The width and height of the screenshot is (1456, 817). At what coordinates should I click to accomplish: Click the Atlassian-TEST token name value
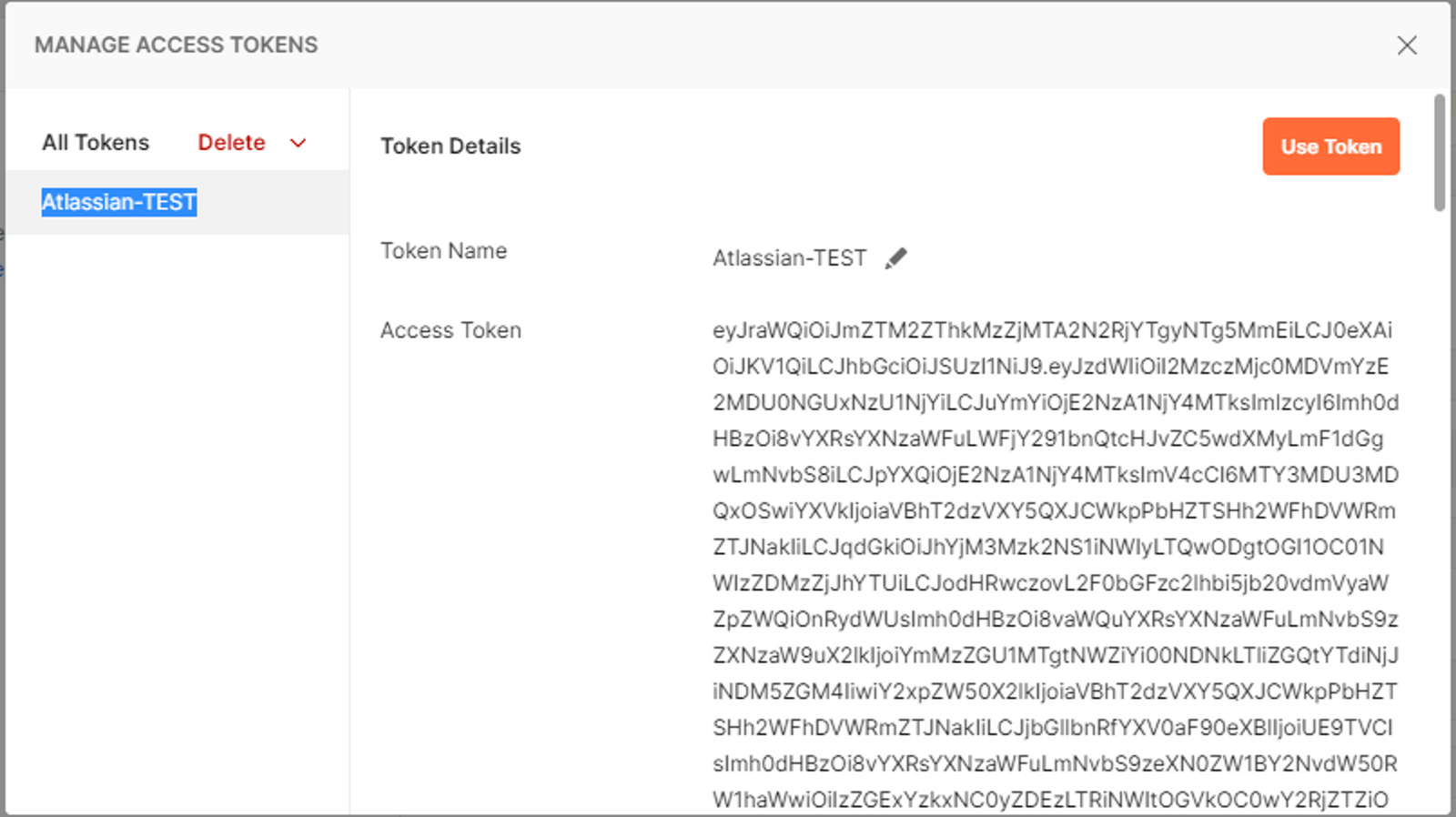click(789, 258)
